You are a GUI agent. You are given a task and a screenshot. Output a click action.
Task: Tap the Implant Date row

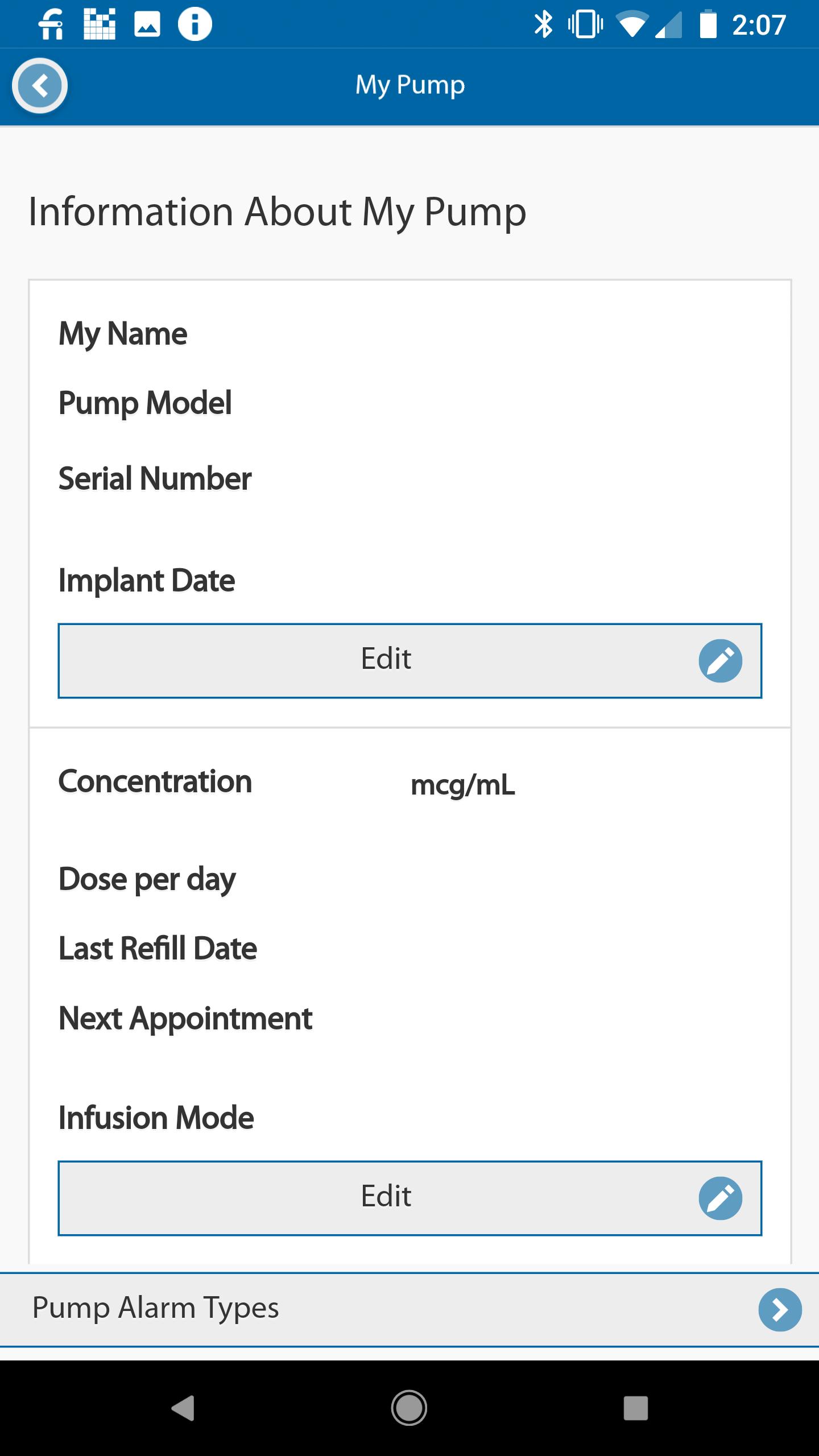[147, 581]
